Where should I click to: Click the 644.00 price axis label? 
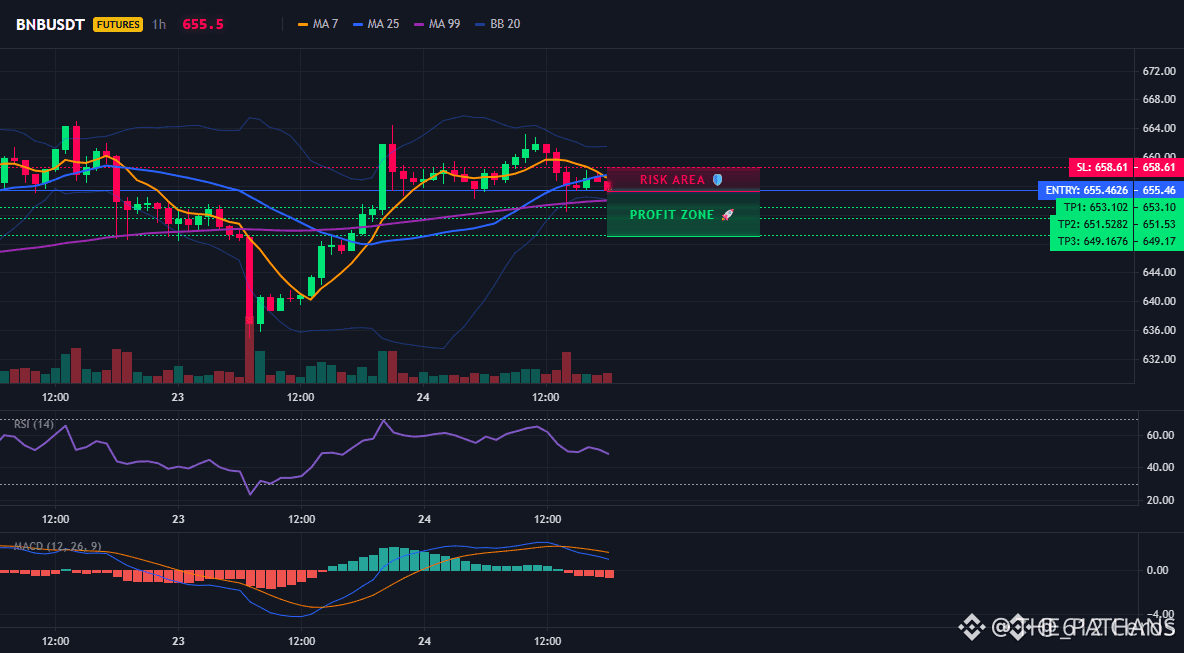pos(1159,272)
